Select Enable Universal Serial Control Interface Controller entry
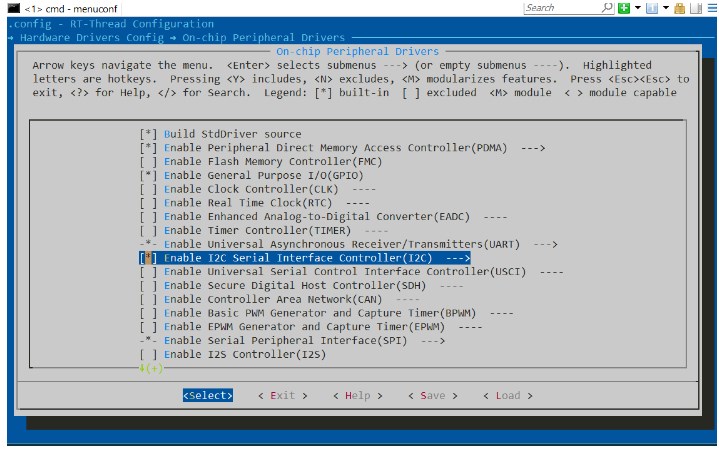 click(x=345, y=272)
